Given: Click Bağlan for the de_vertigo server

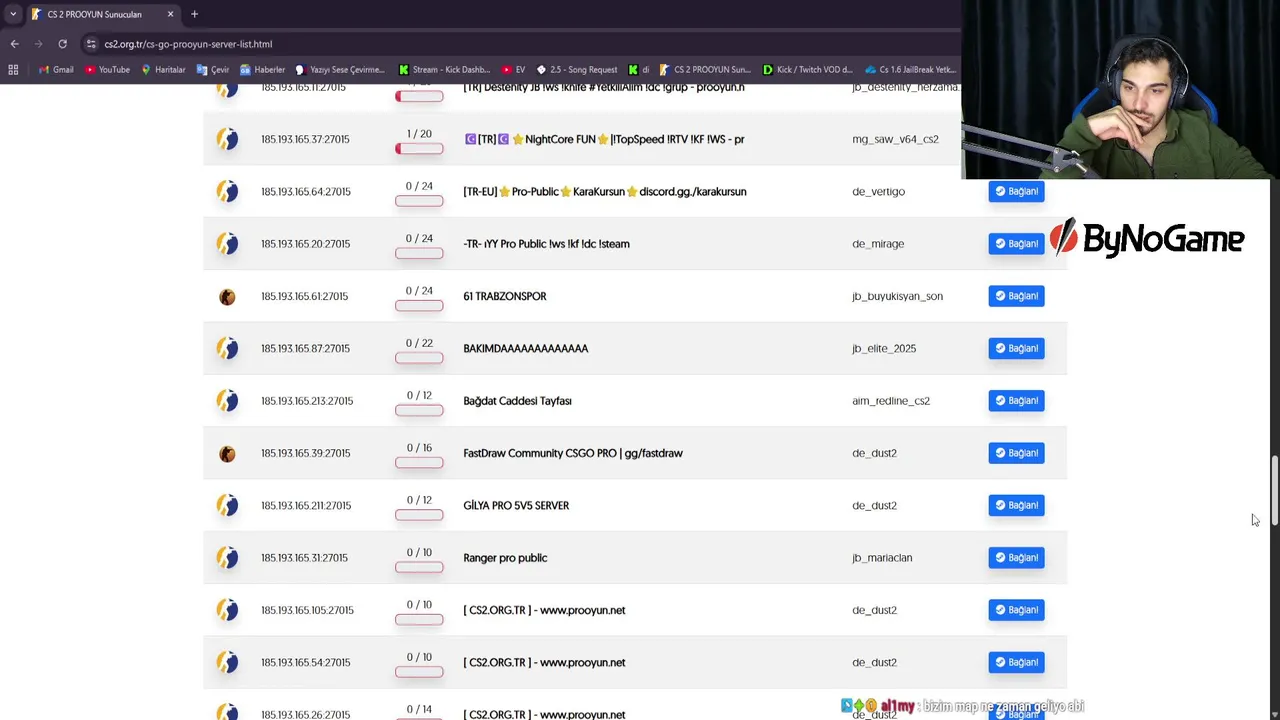Looking at the screenshot, I should tap(1016, 191).
